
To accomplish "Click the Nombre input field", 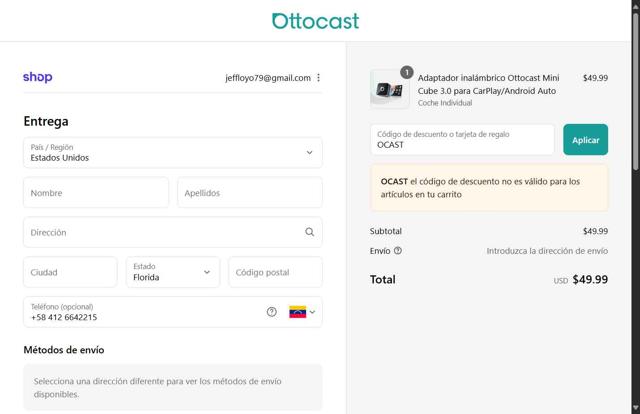I will [96, 192].
